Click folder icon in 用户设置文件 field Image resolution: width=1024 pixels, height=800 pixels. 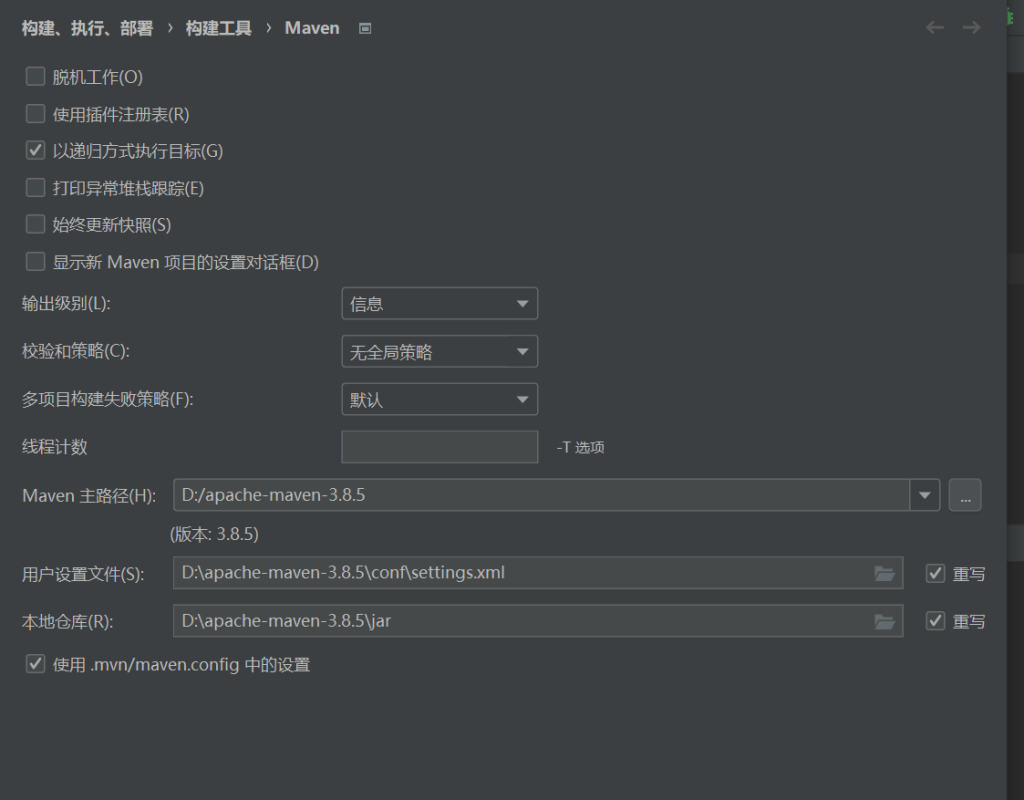(884, 573)
